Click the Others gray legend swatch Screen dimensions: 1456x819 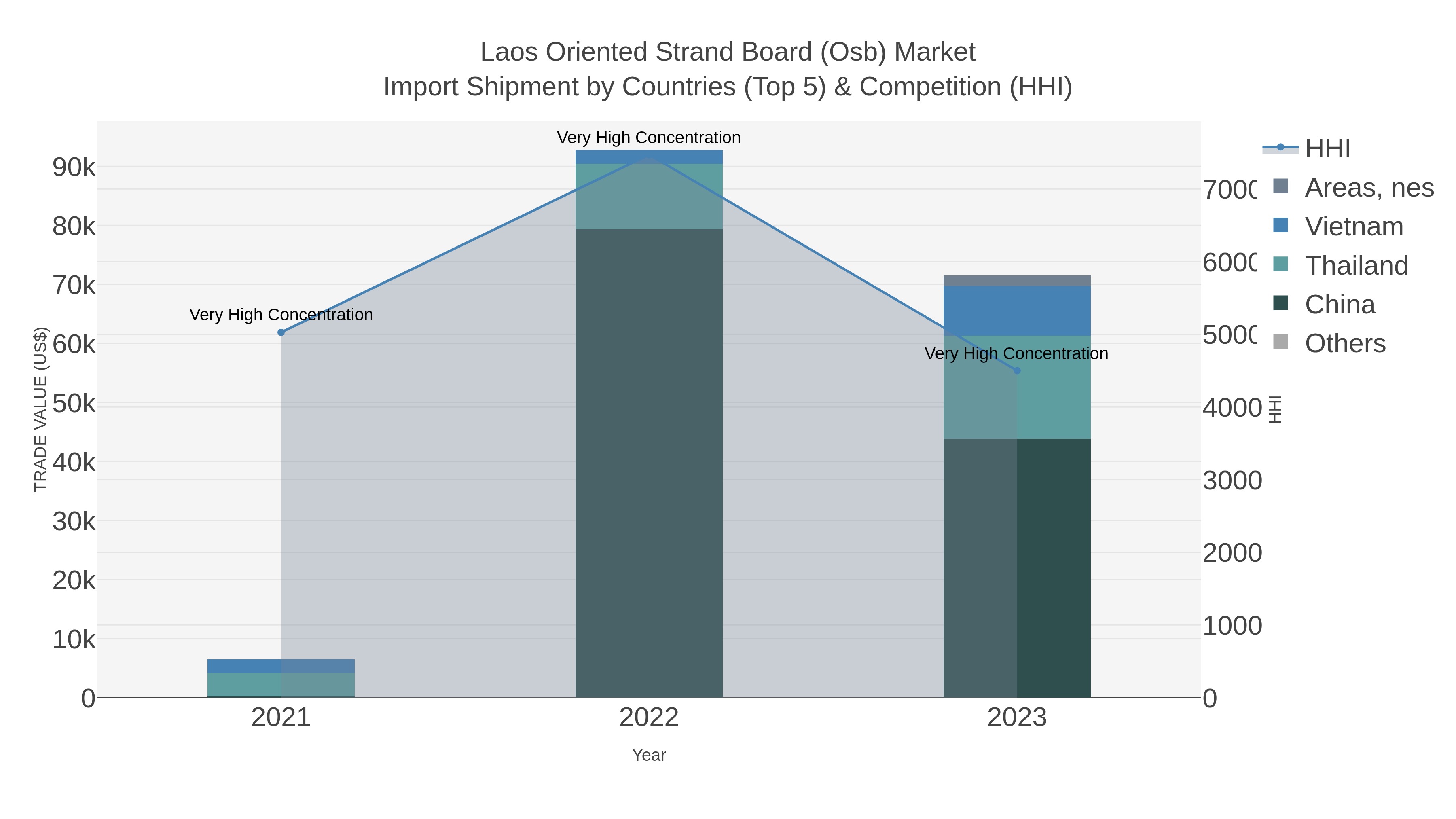(x=1280, y=342)
